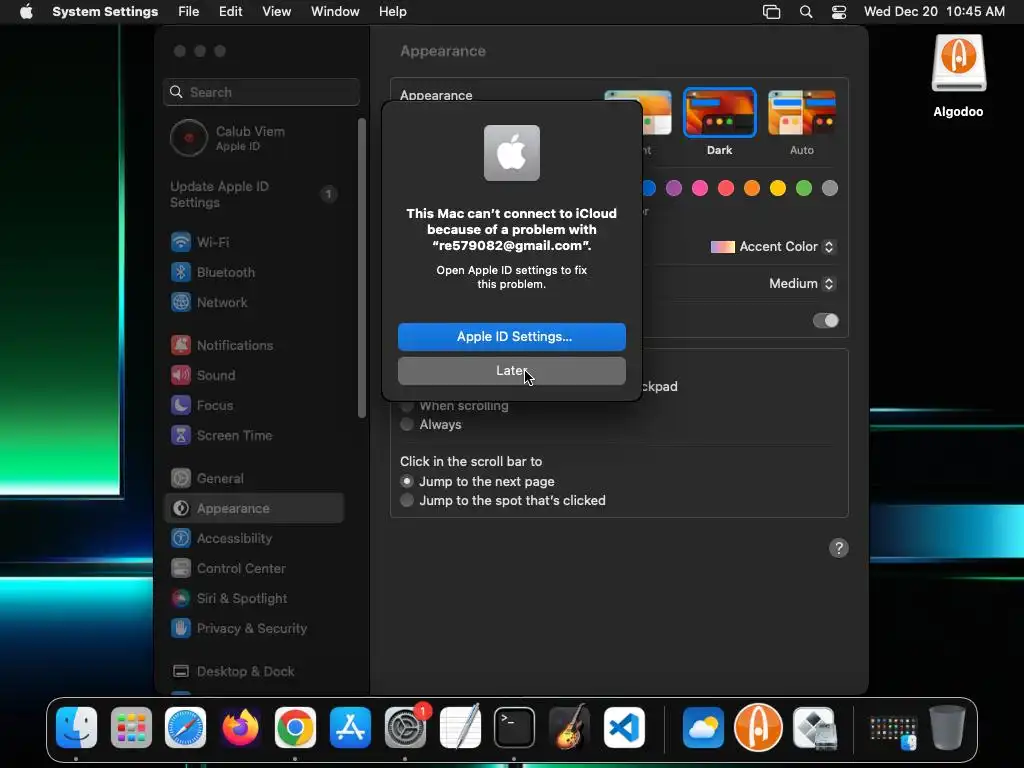The height and width of the screenshot is (768, 1024).
Task: Open Trash in the Dock
Action: click(947, 728)
